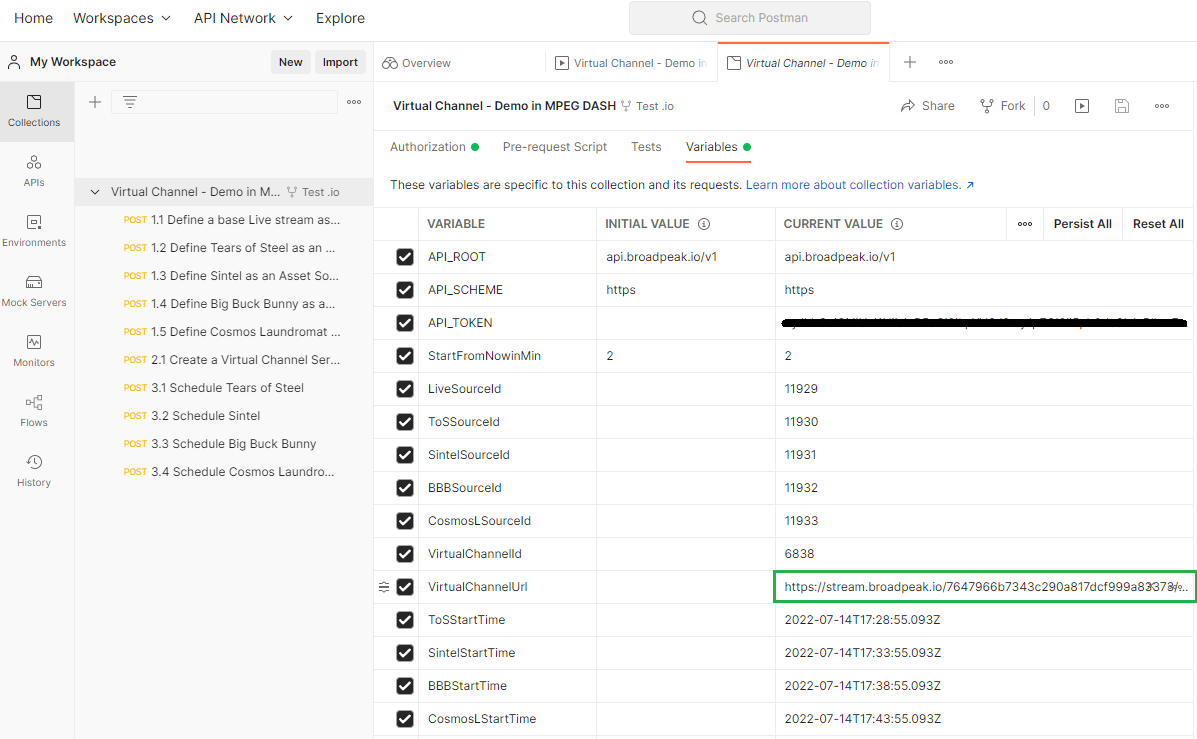Open the Collections sidebar panel
The width and height of the screenshot is (1197, 739).
[34, 111]
